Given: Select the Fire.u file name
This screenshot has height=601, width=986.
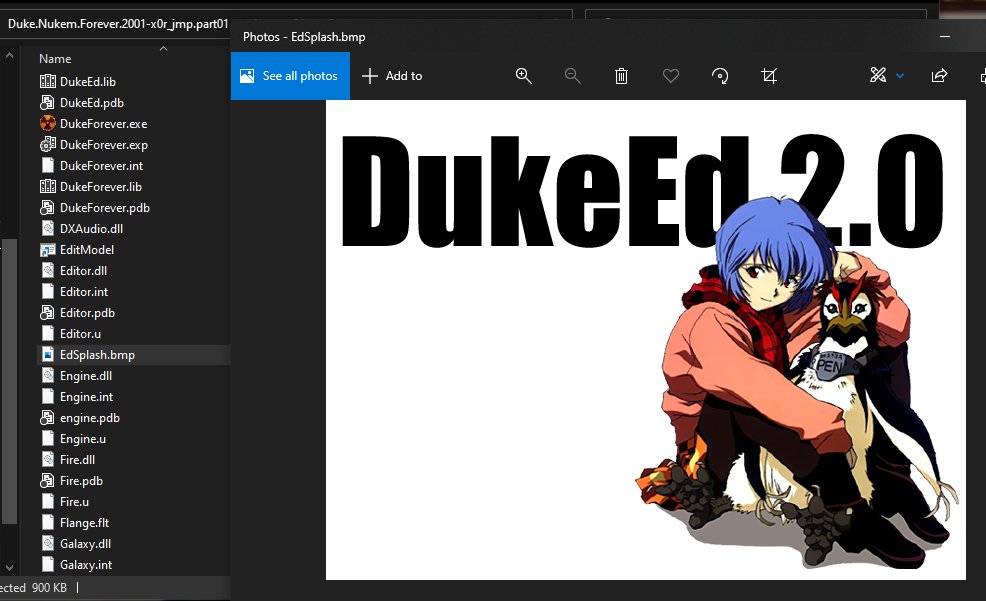Looking at the screenshot, I should [74, 502].
